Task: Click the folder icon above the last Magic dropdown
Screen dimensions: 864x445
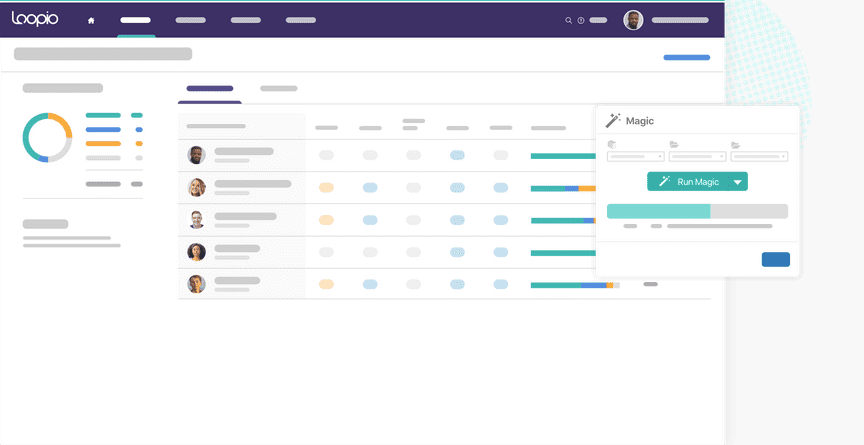Action: pyautogui.click(x=736, y=145)
